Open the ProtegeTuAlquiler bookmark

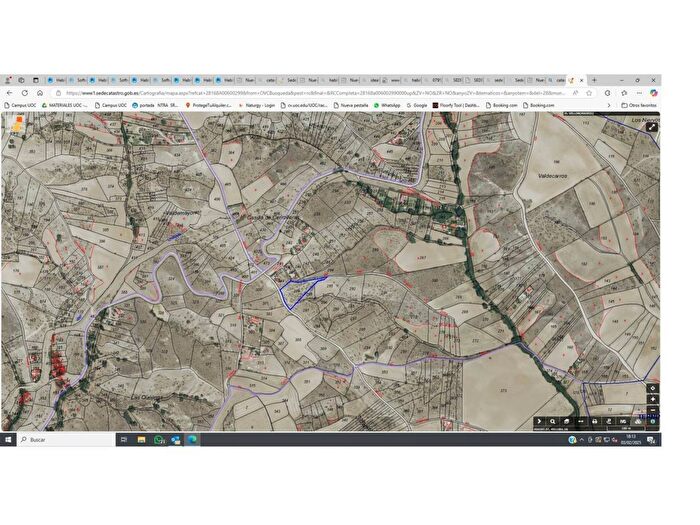click(209, 105)
